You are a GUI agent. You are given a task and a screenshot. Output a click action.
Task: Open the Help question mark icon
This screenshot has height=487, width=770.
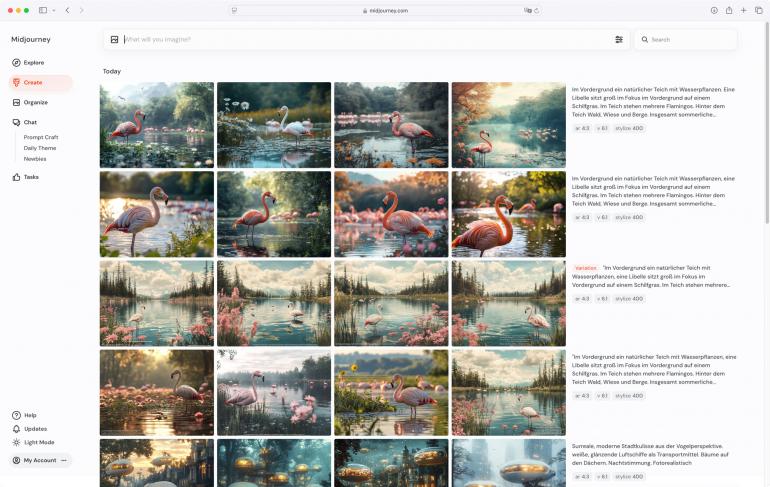[x=16, y=415]
